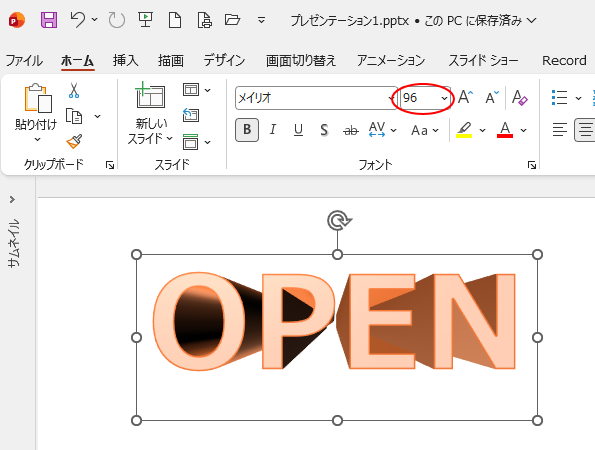Increase font size with larger A icon
The width and height of the screenshot is (595, 450).
pos(466,98)
